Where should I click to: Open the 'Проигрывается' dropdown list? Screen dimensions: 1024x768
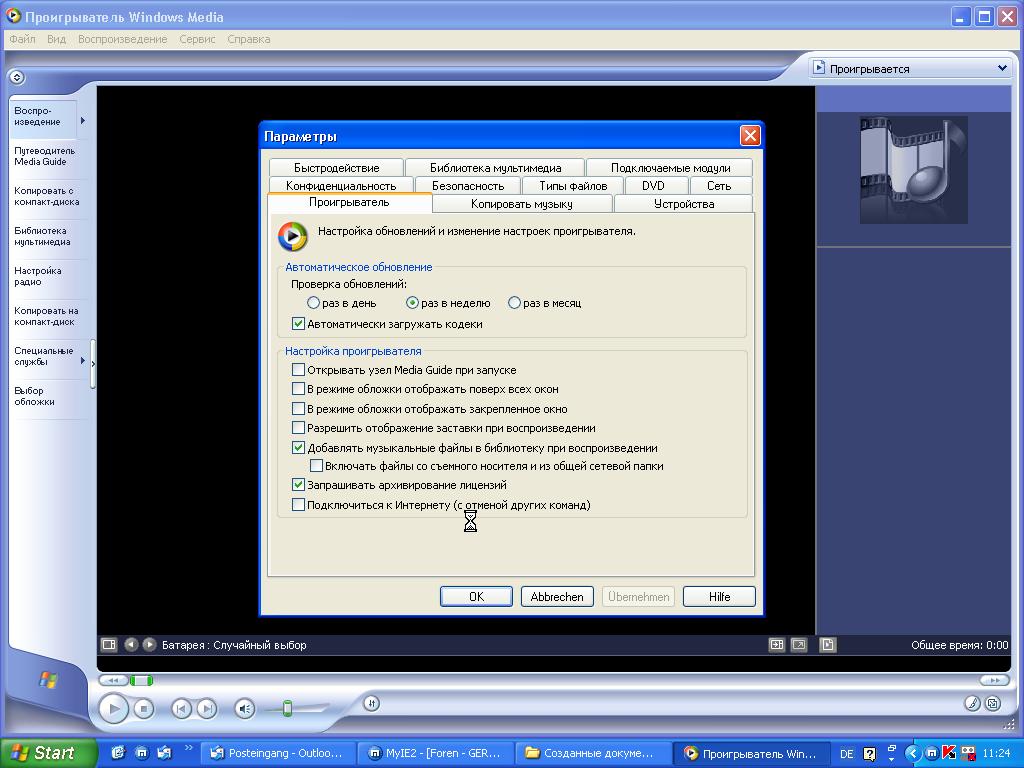pyautogui.click(x=910, y=69)
